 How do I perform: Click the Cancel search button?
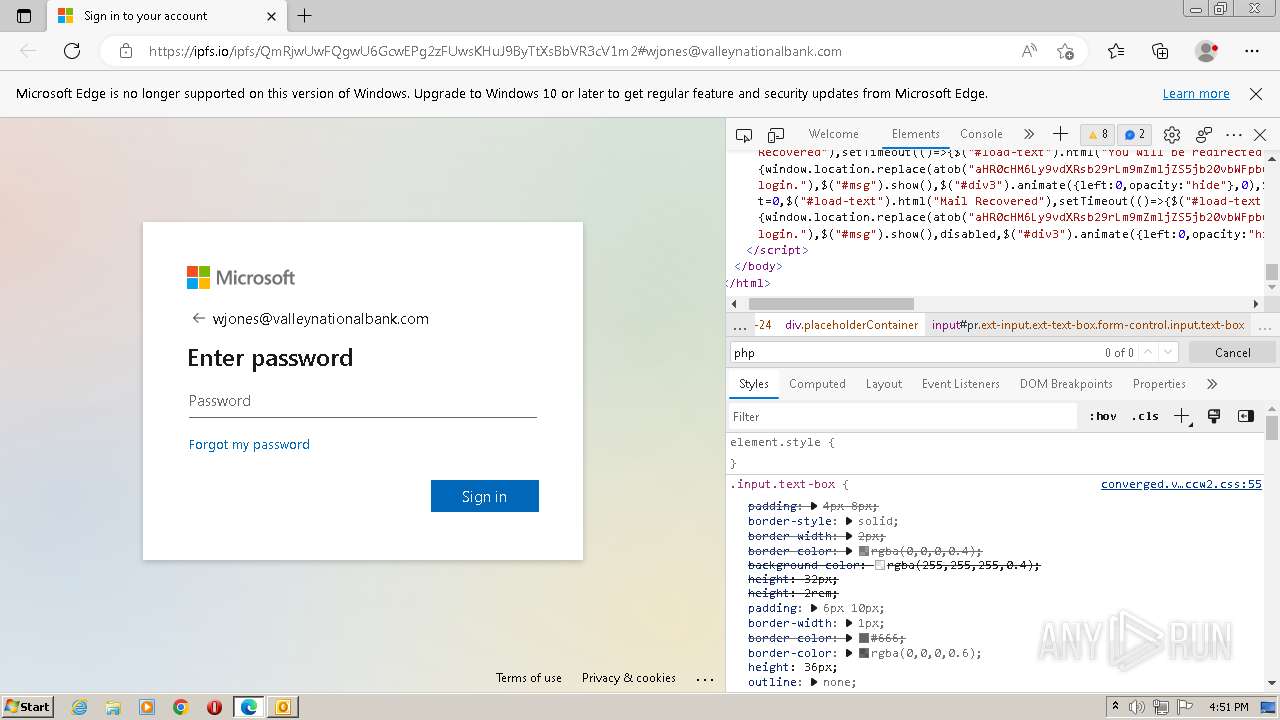[1232, 352]
